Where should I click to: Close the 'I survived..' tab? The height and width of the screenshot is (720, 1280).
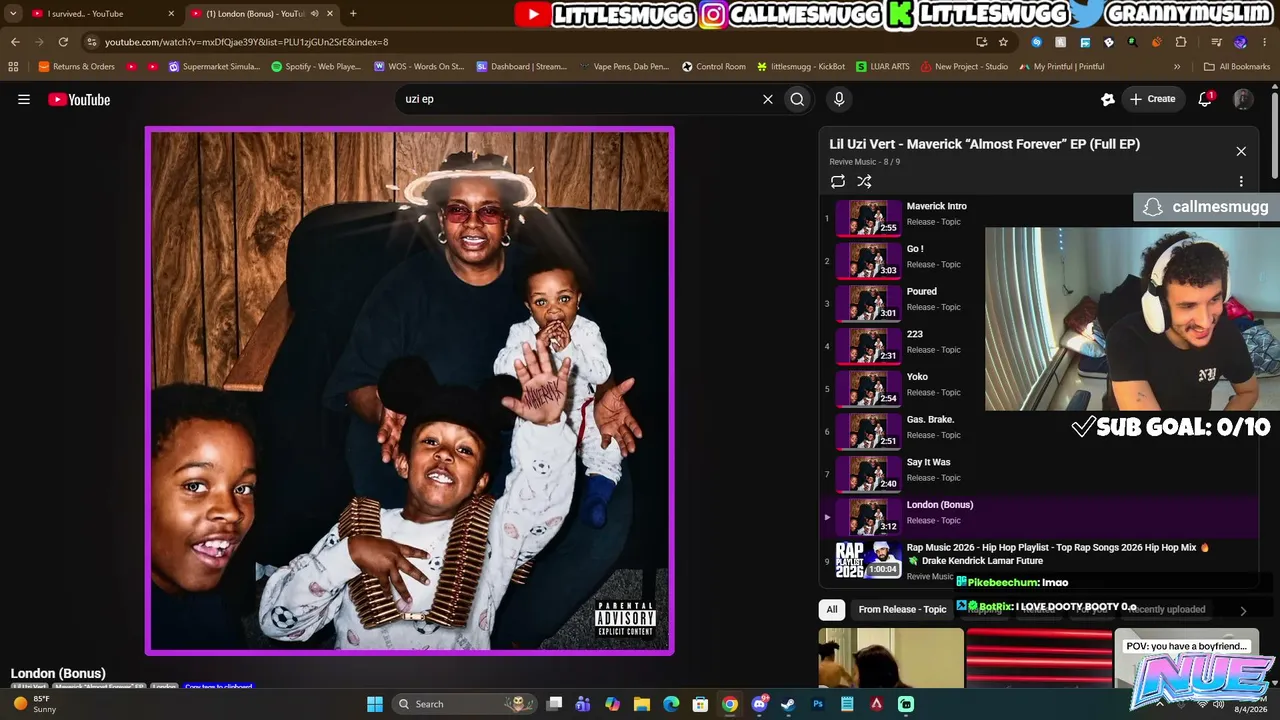click(x=171, y=14)
